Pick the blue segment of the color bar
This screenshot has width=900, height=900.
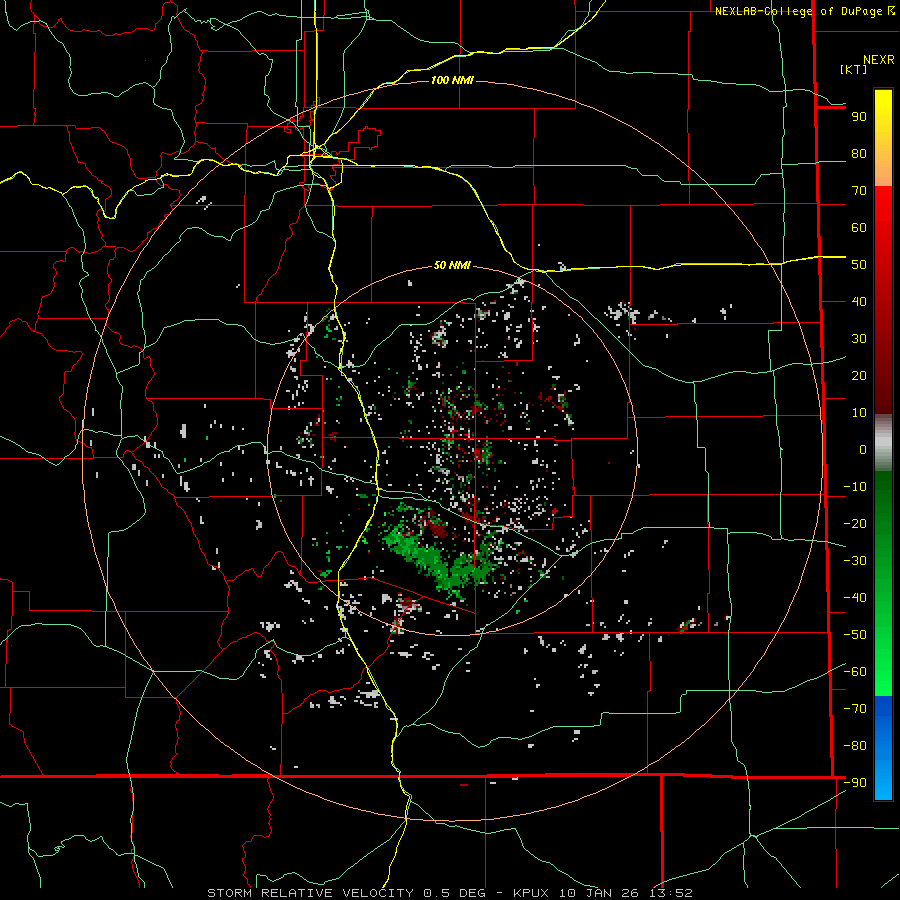coord(883,748)
